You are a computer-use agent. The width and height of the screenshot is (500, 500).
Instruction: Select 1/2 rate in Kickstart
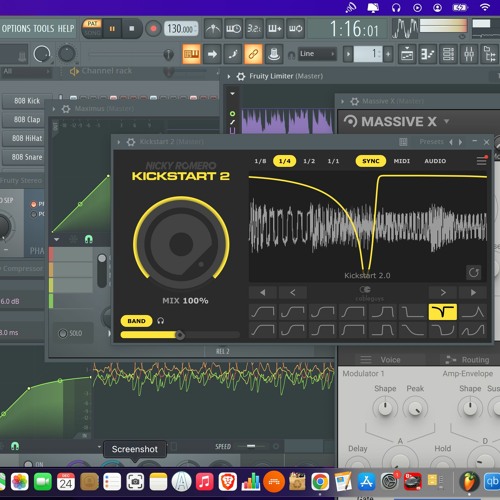(x=309, y=161)
